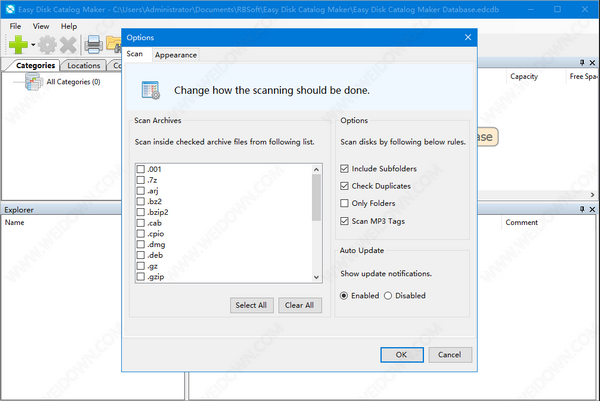Viewport: 600px width, 401px height.
Task: Close the Explorer panel
Action: [592, 209]
